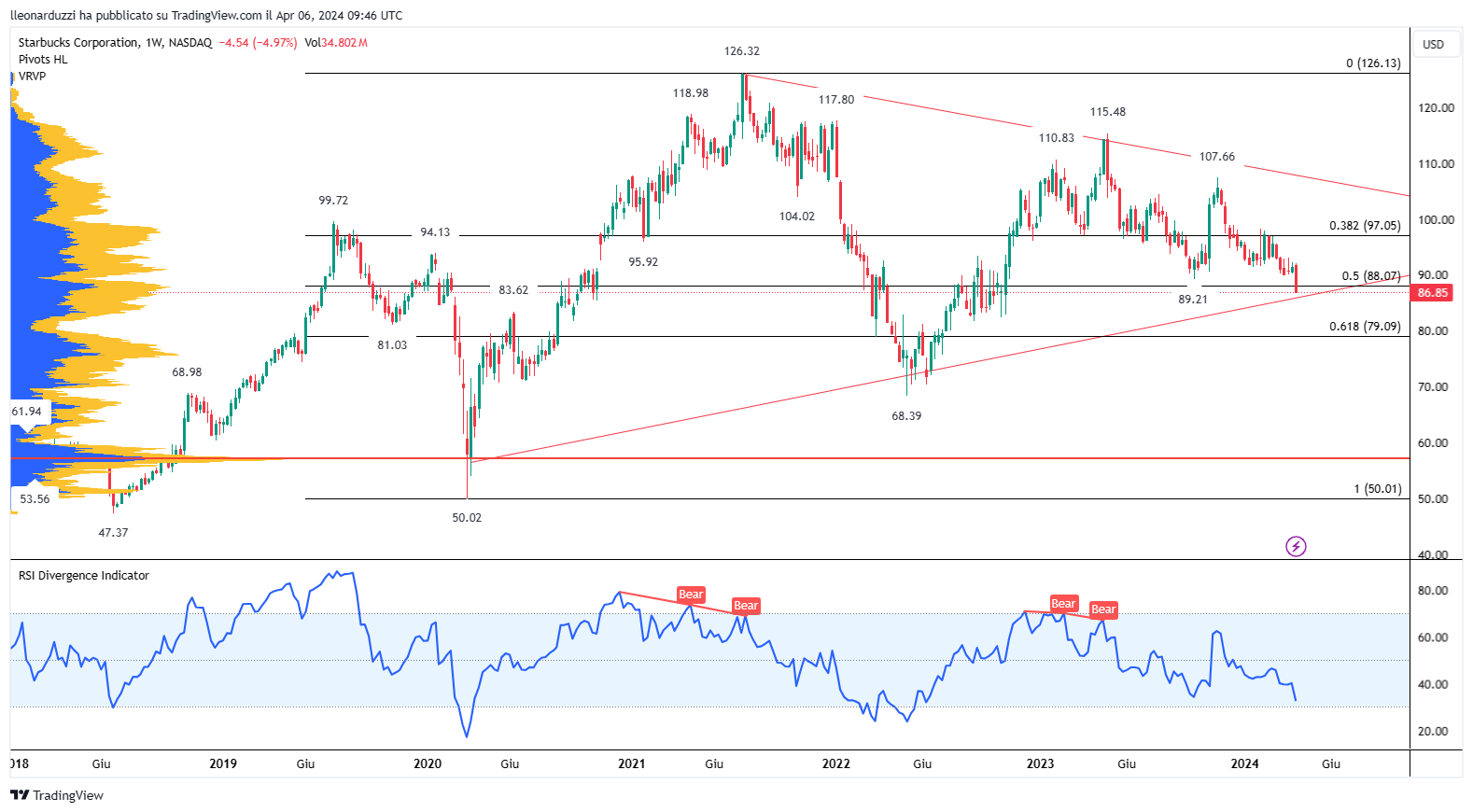Click the price change -4.54 (-4.97%)
Screen dimensions: 1473x812
pyautogui.click(x=259, y=43)
